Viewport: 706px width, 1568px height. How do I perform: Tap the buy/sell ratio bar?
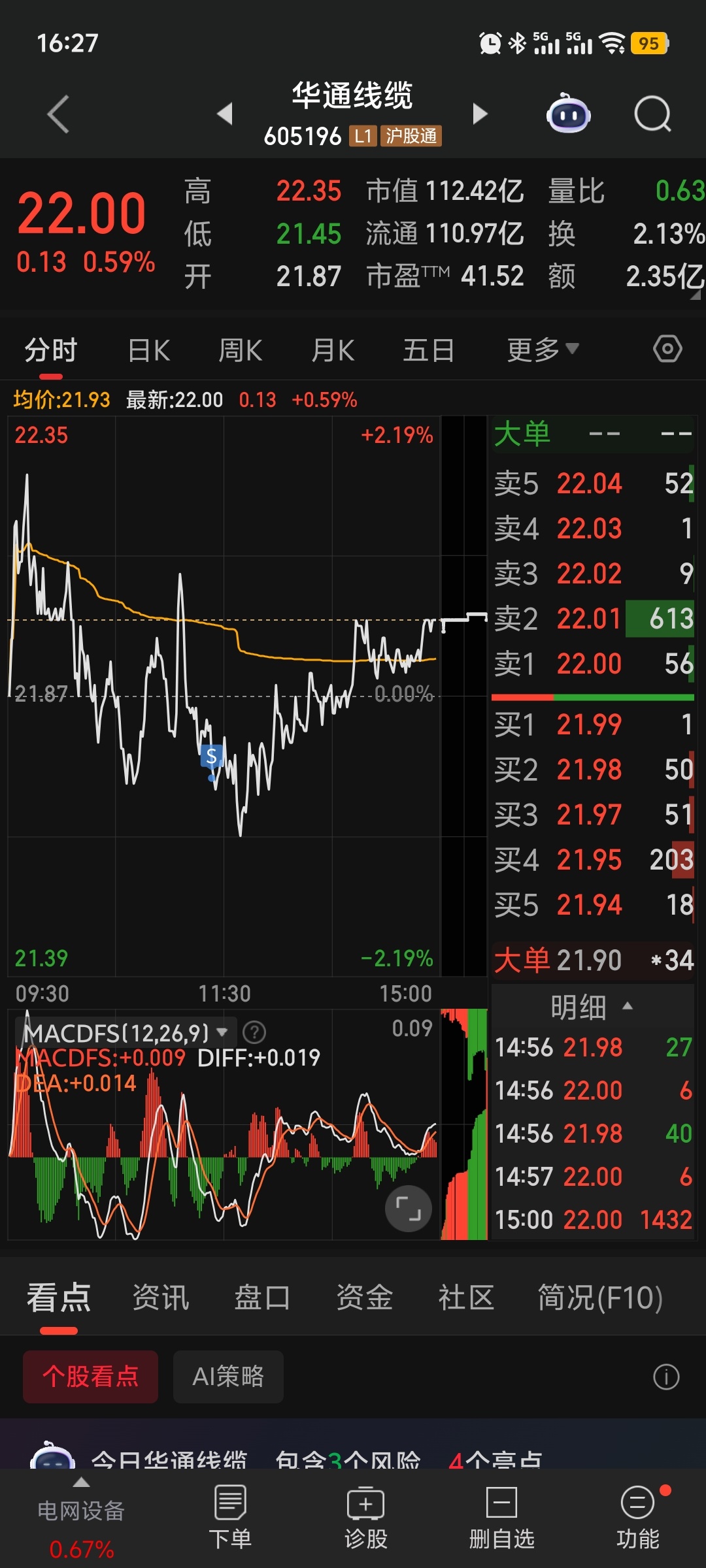(593, 697)
